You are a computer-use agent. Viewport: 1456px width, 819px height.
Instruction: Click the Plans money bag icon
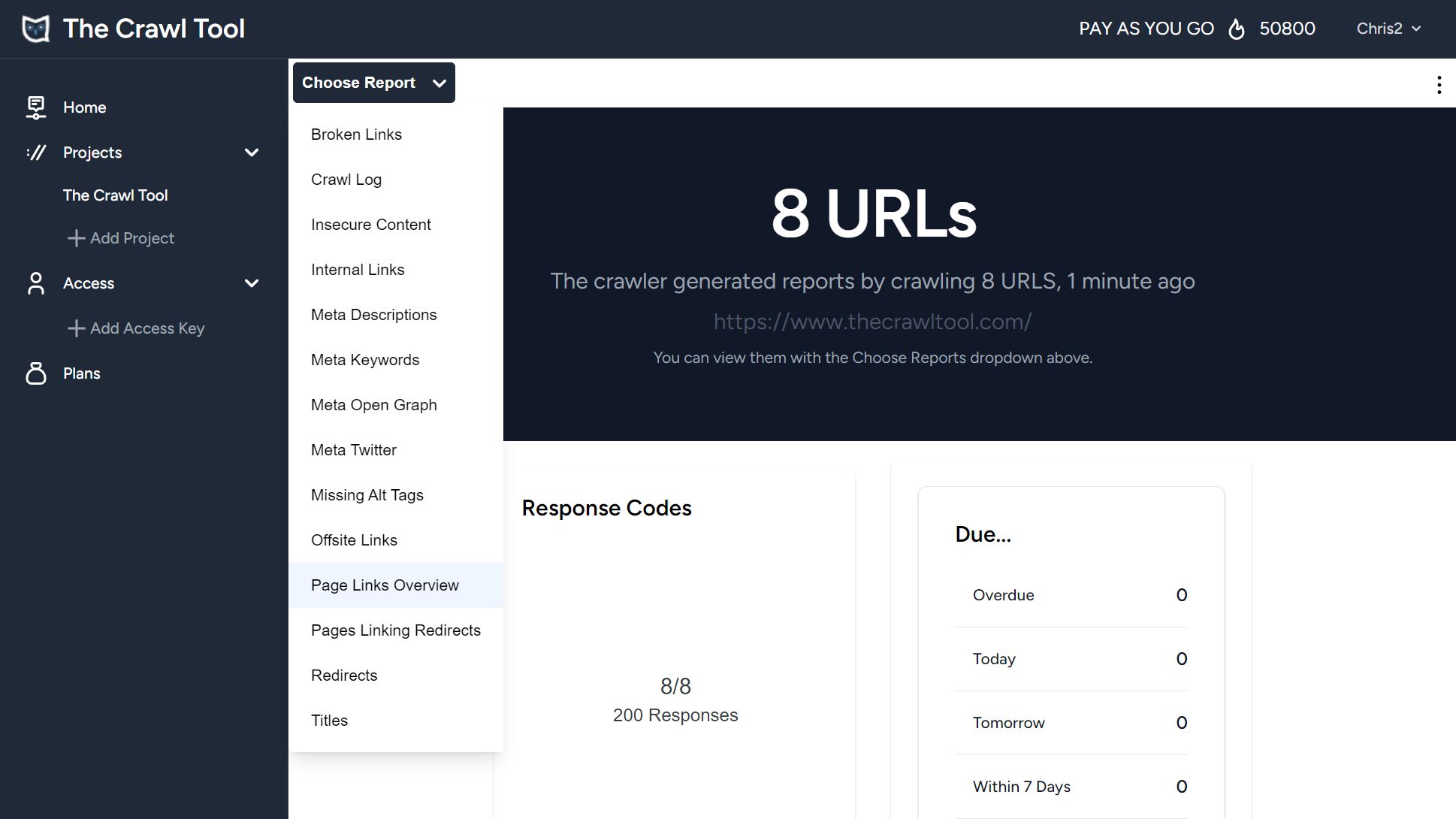coord(35,373)
